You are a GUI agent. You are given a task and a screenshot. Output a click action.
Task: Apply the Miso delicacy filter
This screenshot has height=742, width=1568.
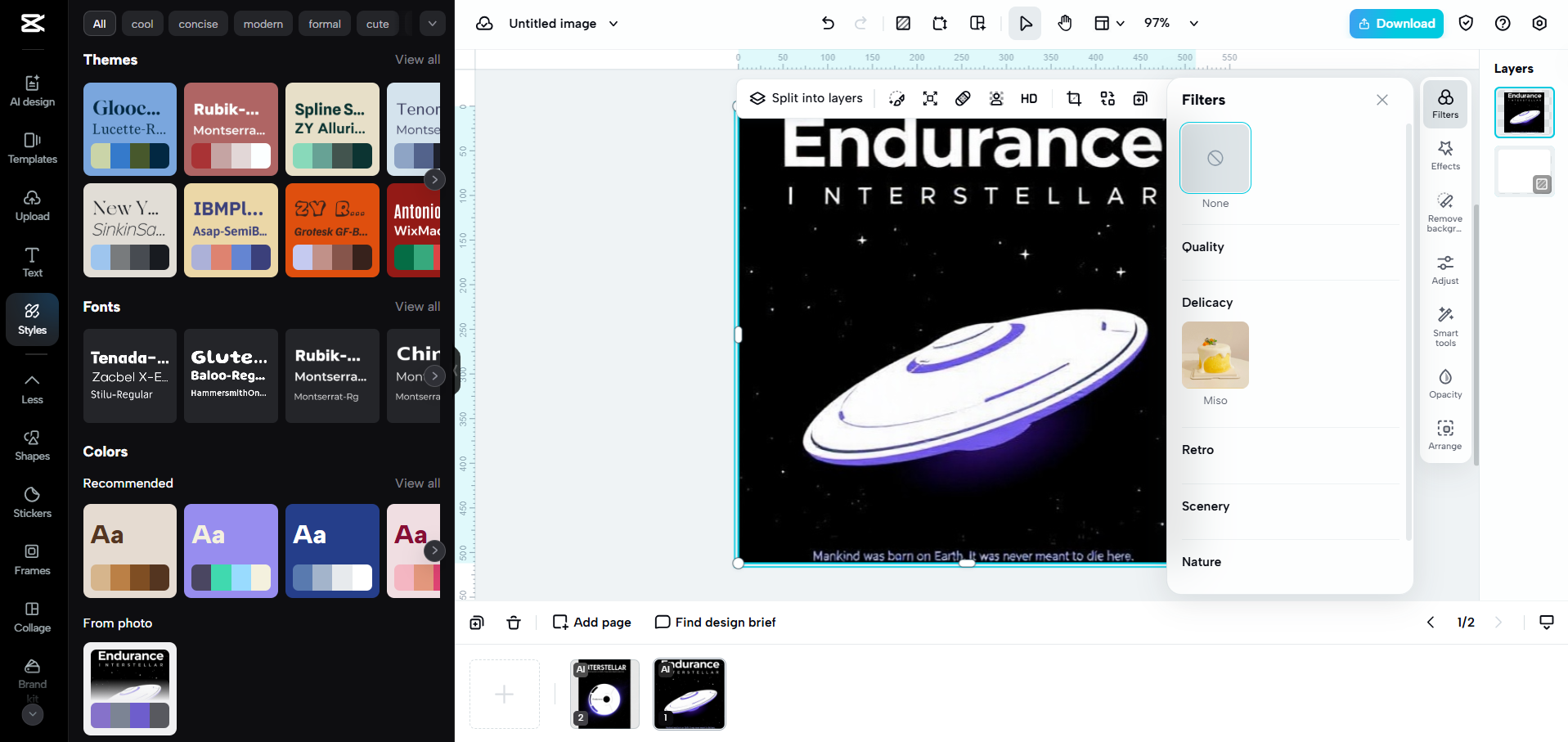(1215, 355)
